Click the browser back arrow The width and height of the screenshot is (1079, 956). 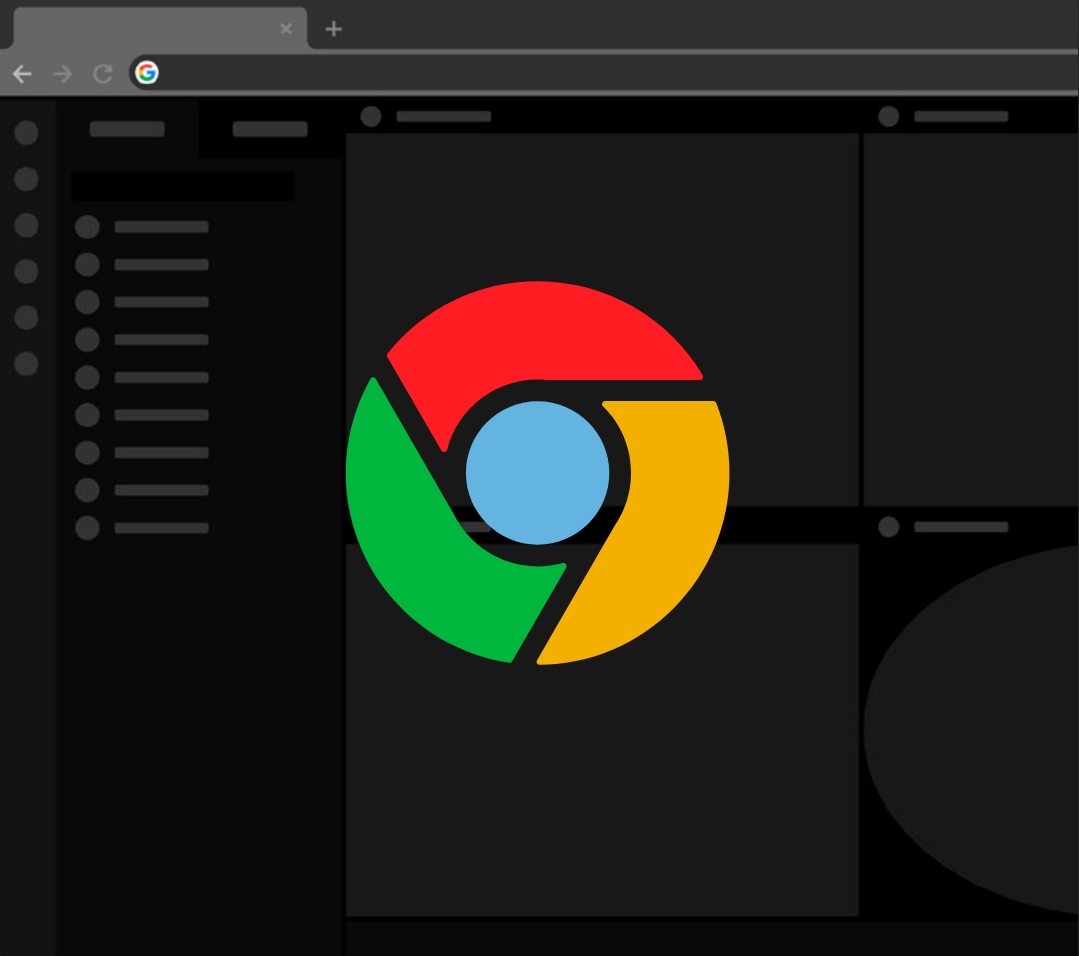[x=22, y=74]
